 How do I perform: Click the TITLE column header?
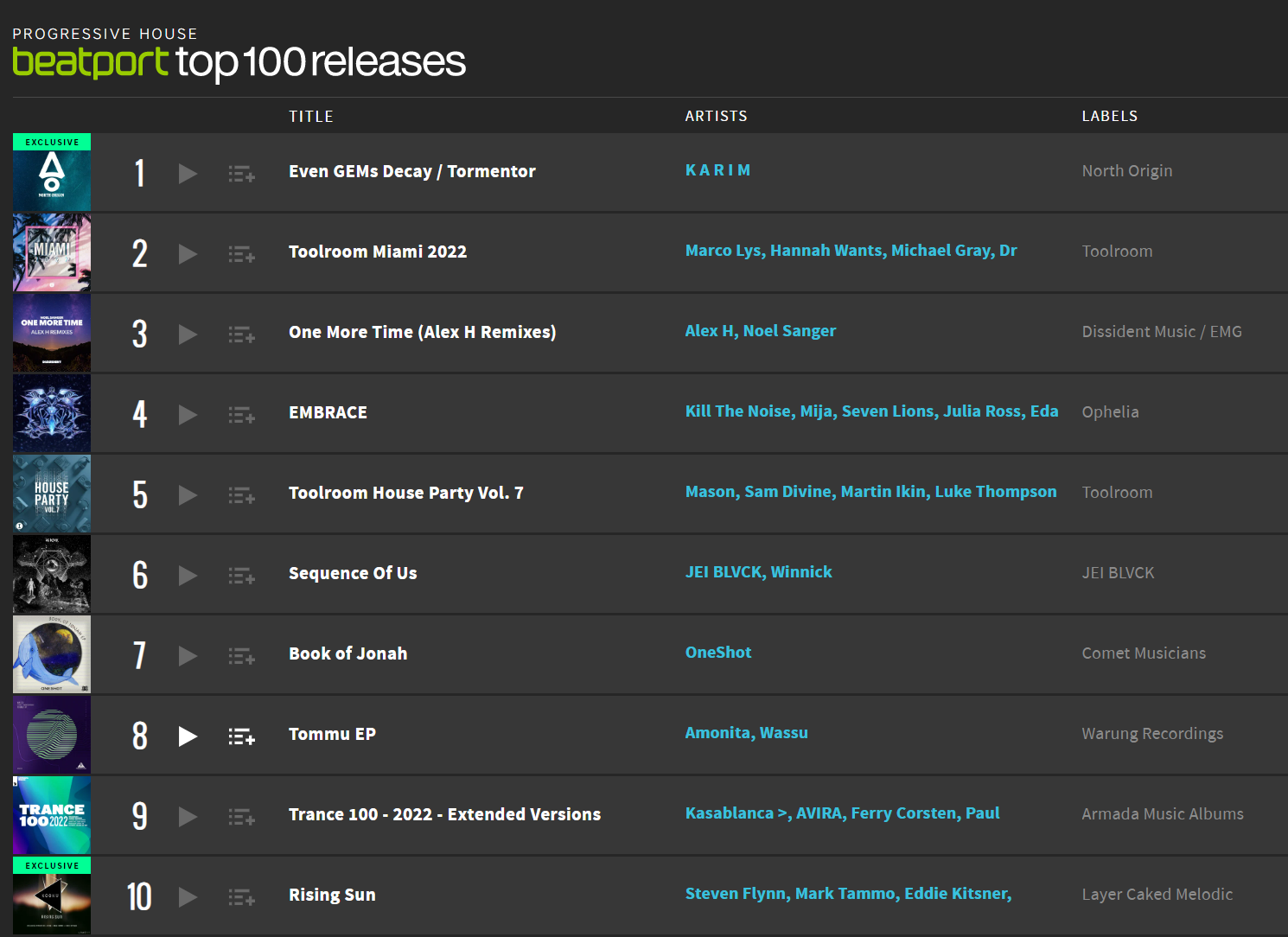pyautogui.click(x=311, y=116)
